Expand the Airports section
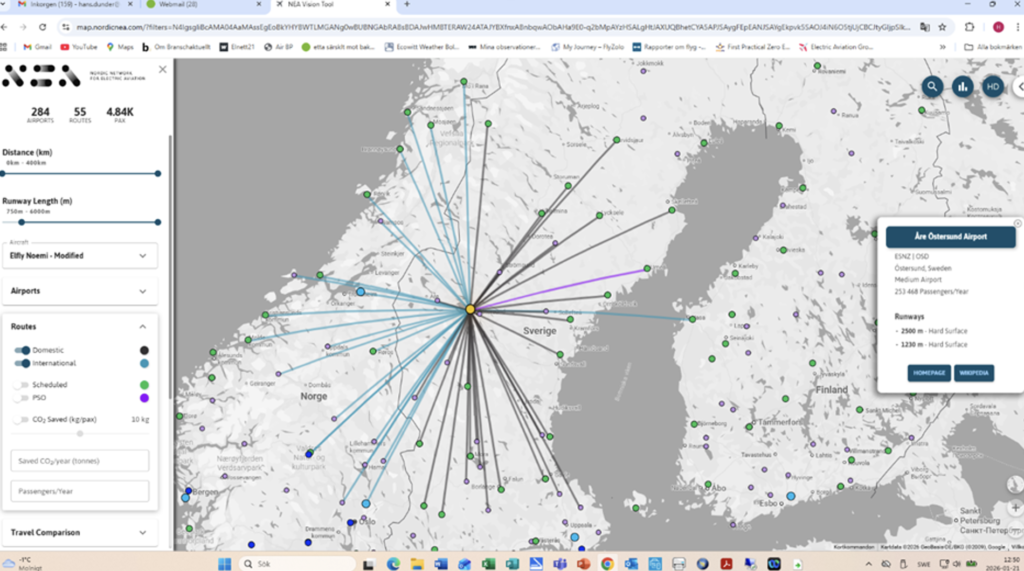This screenshot has height=571, width=1024. (80, 291)
